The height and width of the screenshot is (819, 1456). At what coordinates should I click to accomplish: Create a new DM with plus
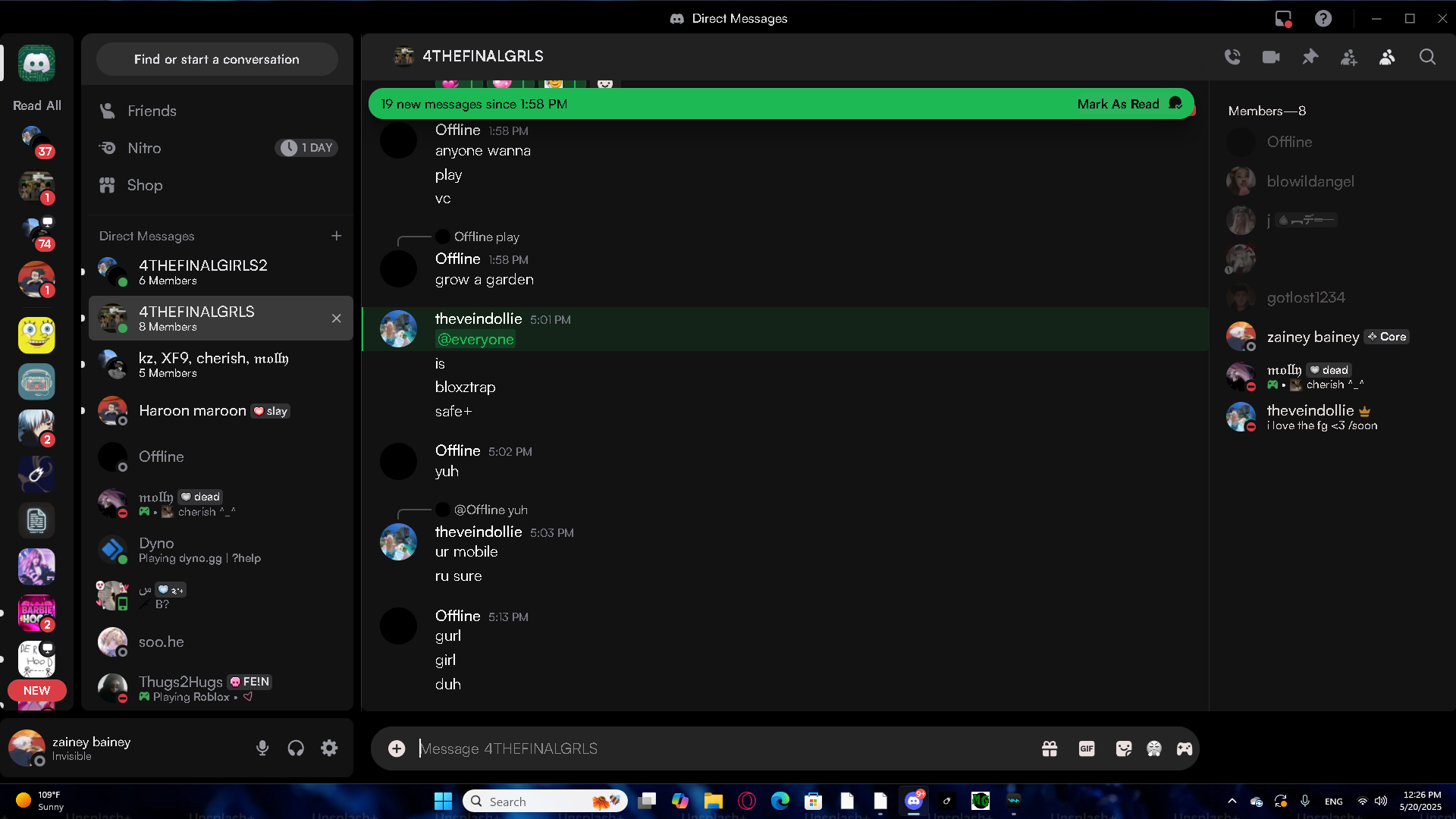click(336, 236)
